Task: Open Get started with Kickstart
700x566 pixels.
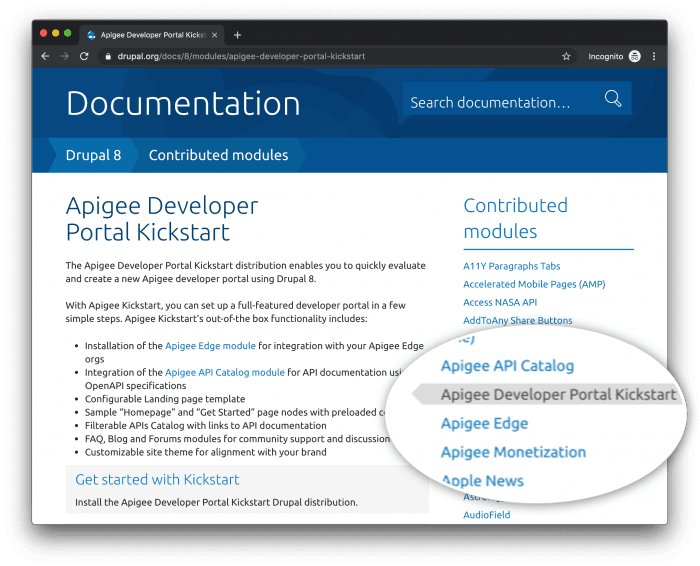Action: pos(157,479)
